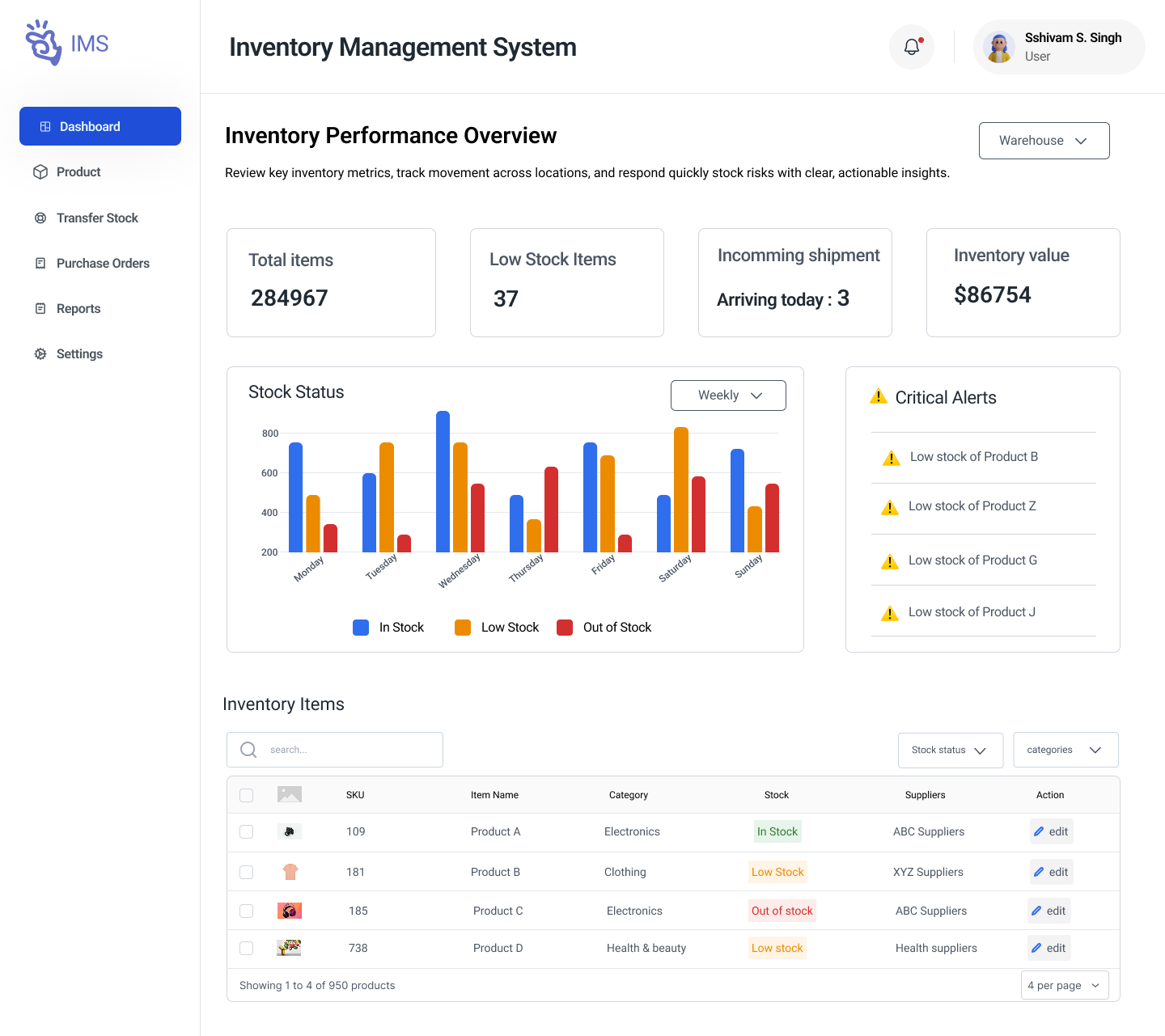
Task: Edit Product B using its edit button
Action: tap(1051, 872)
